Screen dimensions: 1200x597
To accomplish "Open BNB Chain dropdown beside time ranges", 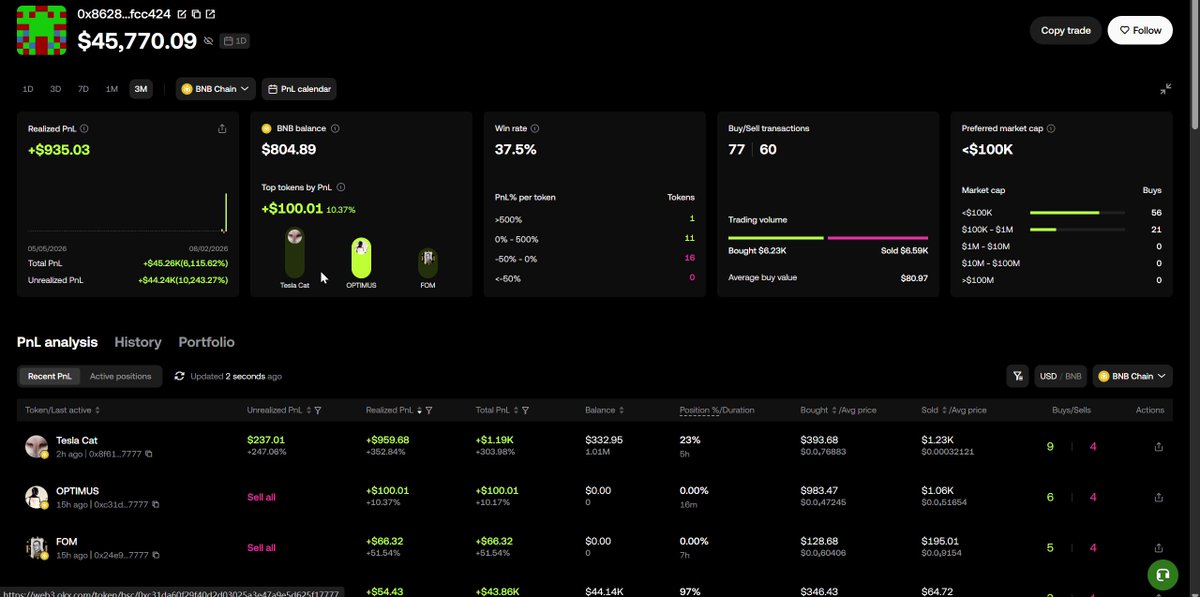I will click(x=216, y=89).
